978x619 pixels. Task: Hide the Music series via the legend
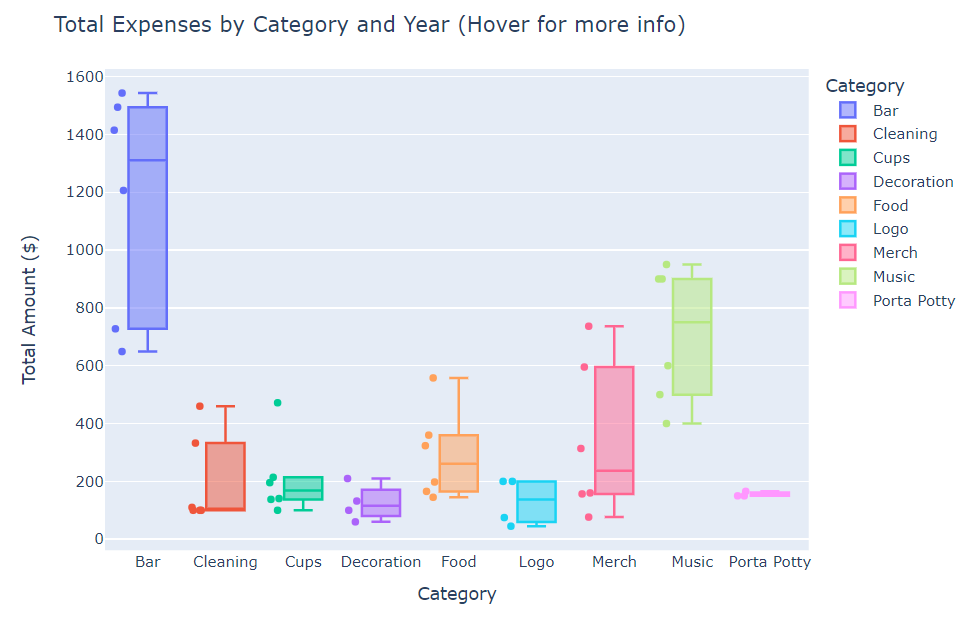click(x=893, y=277)
